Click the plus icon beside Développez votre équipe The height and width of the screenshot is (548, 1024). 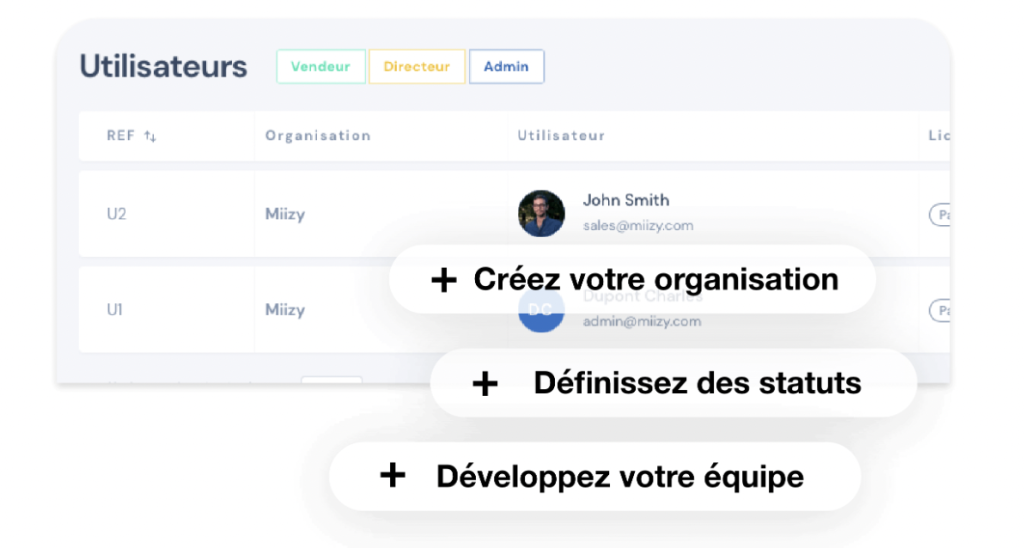click(x=392, y=476)
